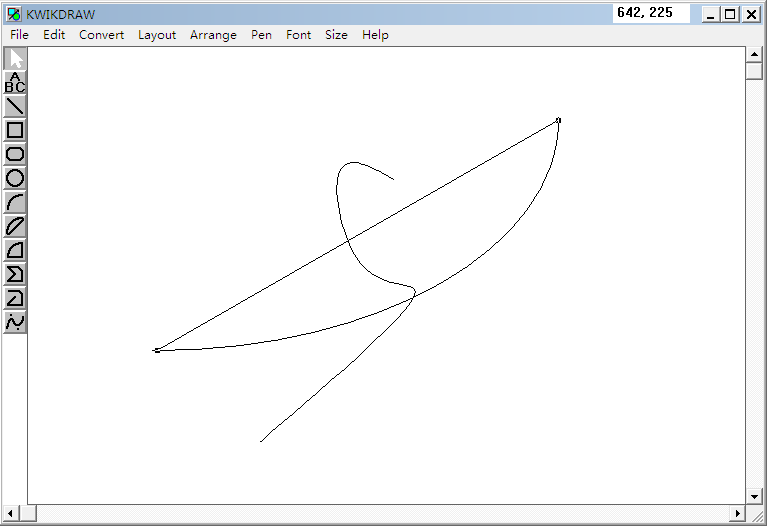Click the curve endpoint handle at top right

coord(558,120)
